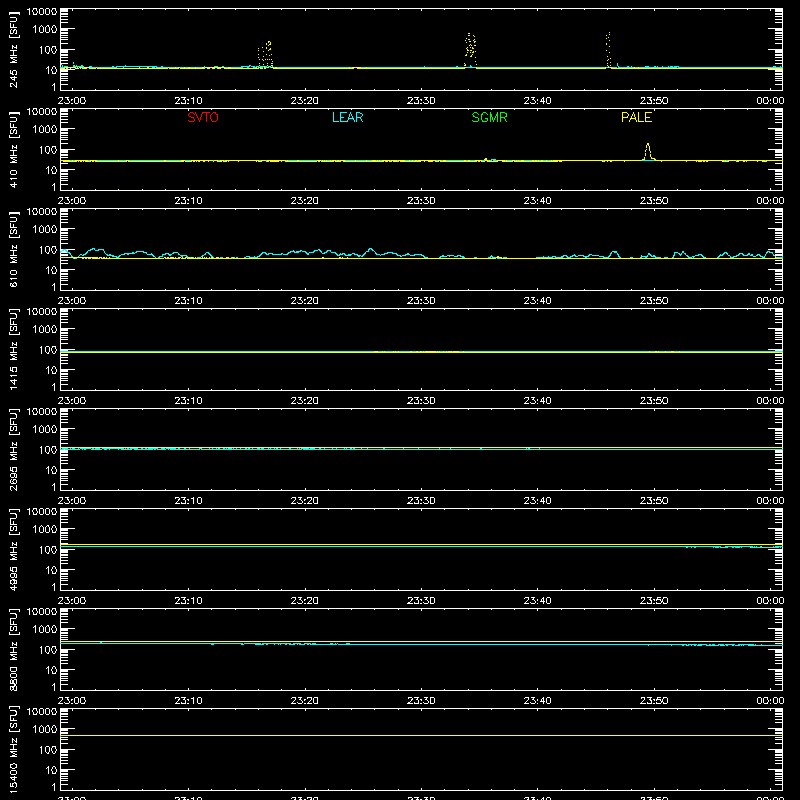Click the 245 MHz burst near 23:46
The height and width of the screenshot is (800, 800).
pyautogui.click(x=608, y=50)
